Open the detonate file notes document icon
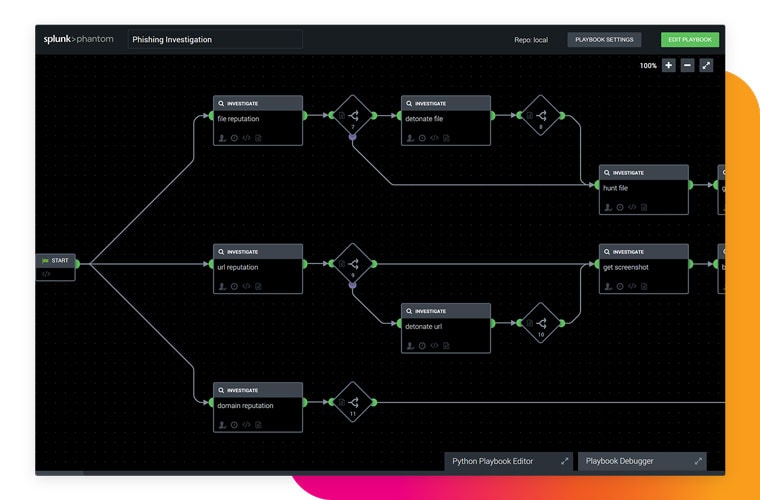 coord(446,138)
